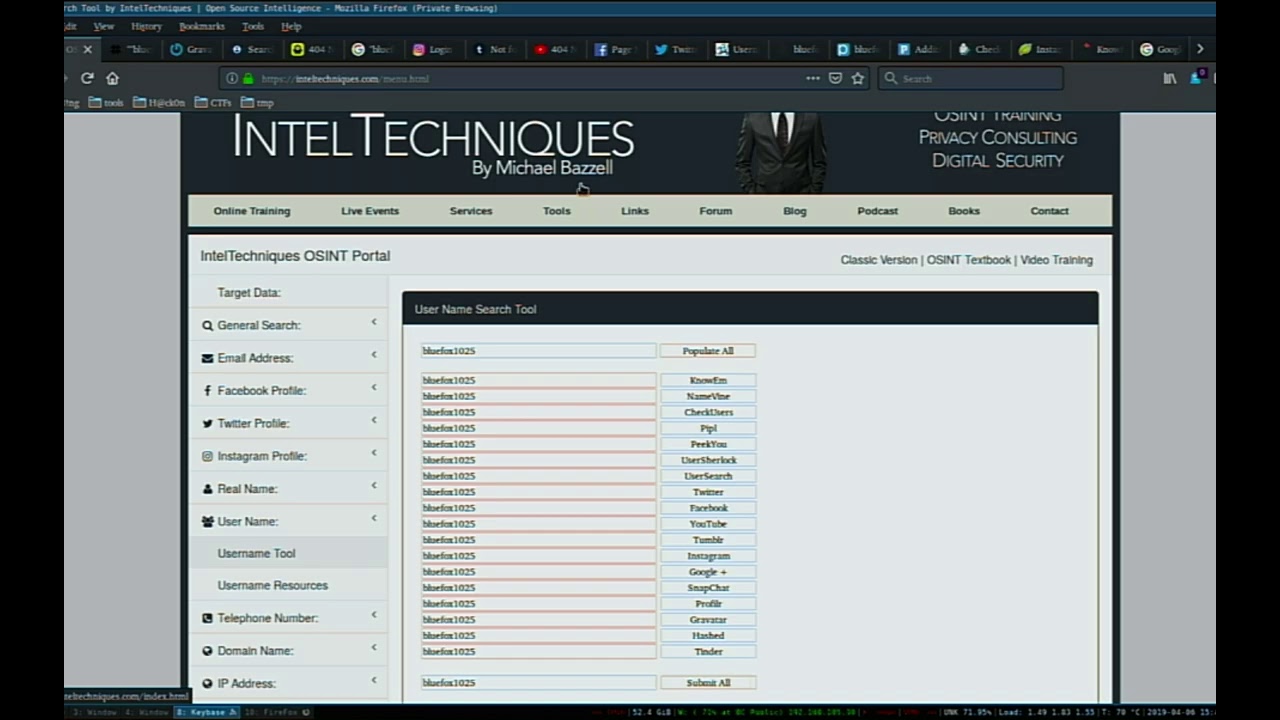This screenshot has width=1280, height=720.
Task: Expand Real Name section chevron
Action: click(x=374, y=485)
